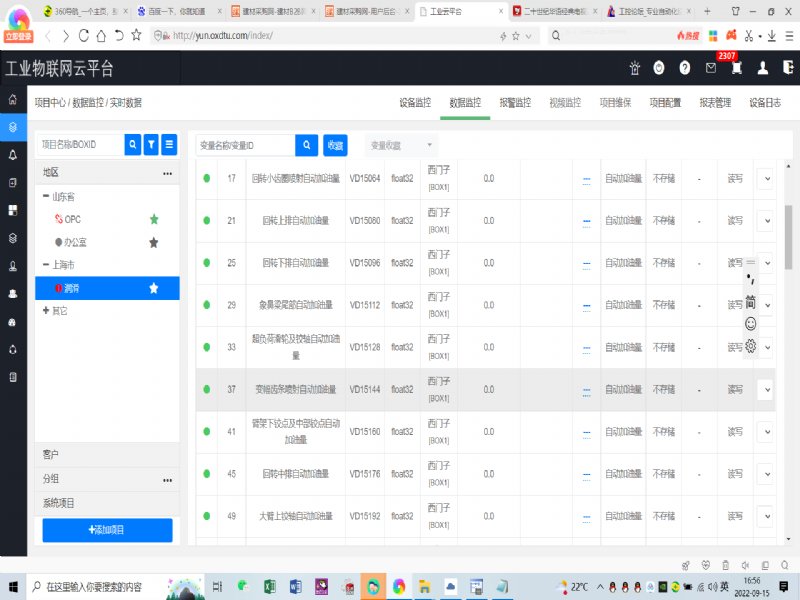Click the blue 收藏 button
This screenshot has height=600, width=800.
(x=335, y=145)
